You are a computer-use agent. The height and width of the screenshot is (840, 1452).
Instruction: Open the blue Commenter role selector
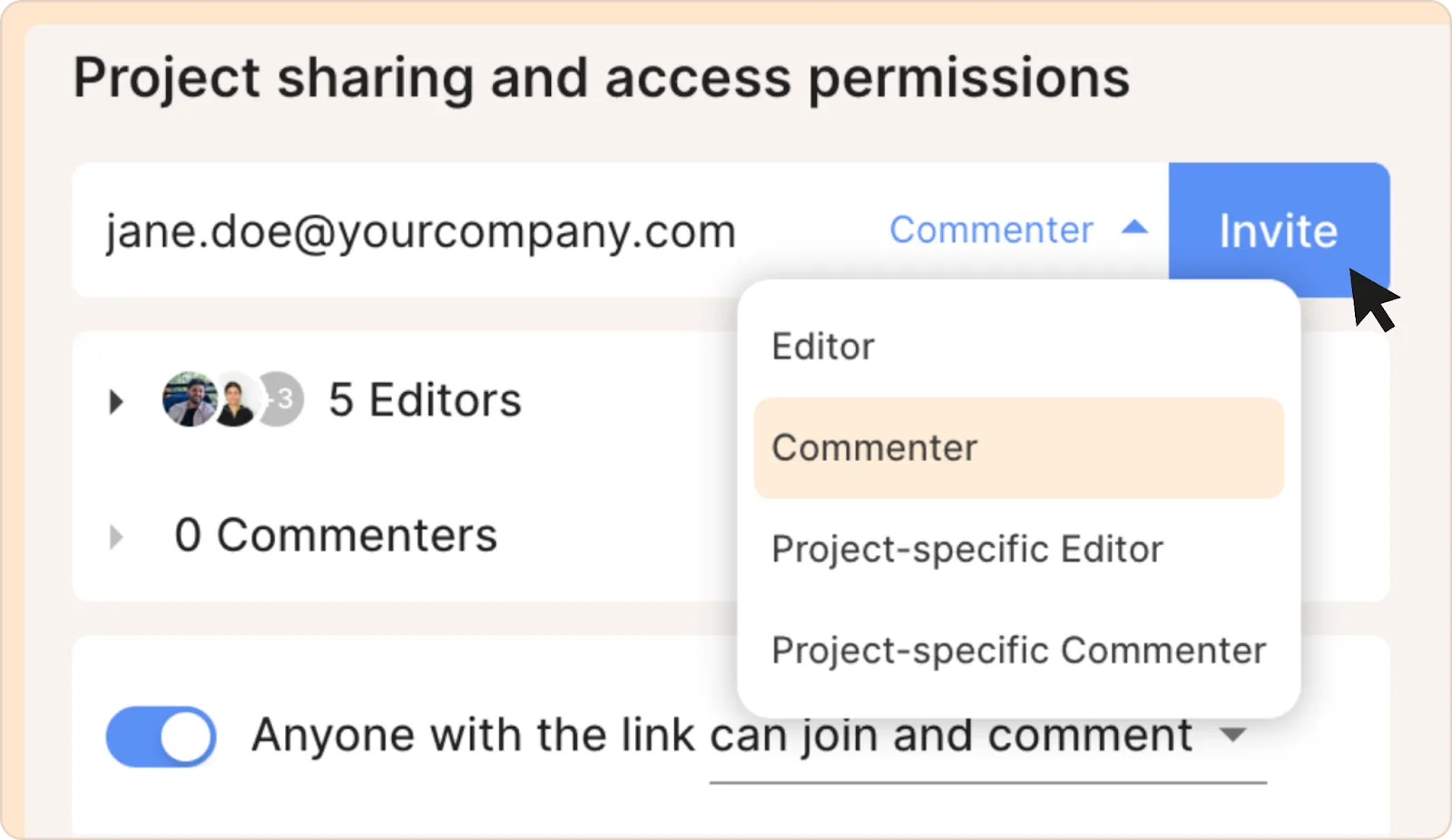(x=991, y=230)
